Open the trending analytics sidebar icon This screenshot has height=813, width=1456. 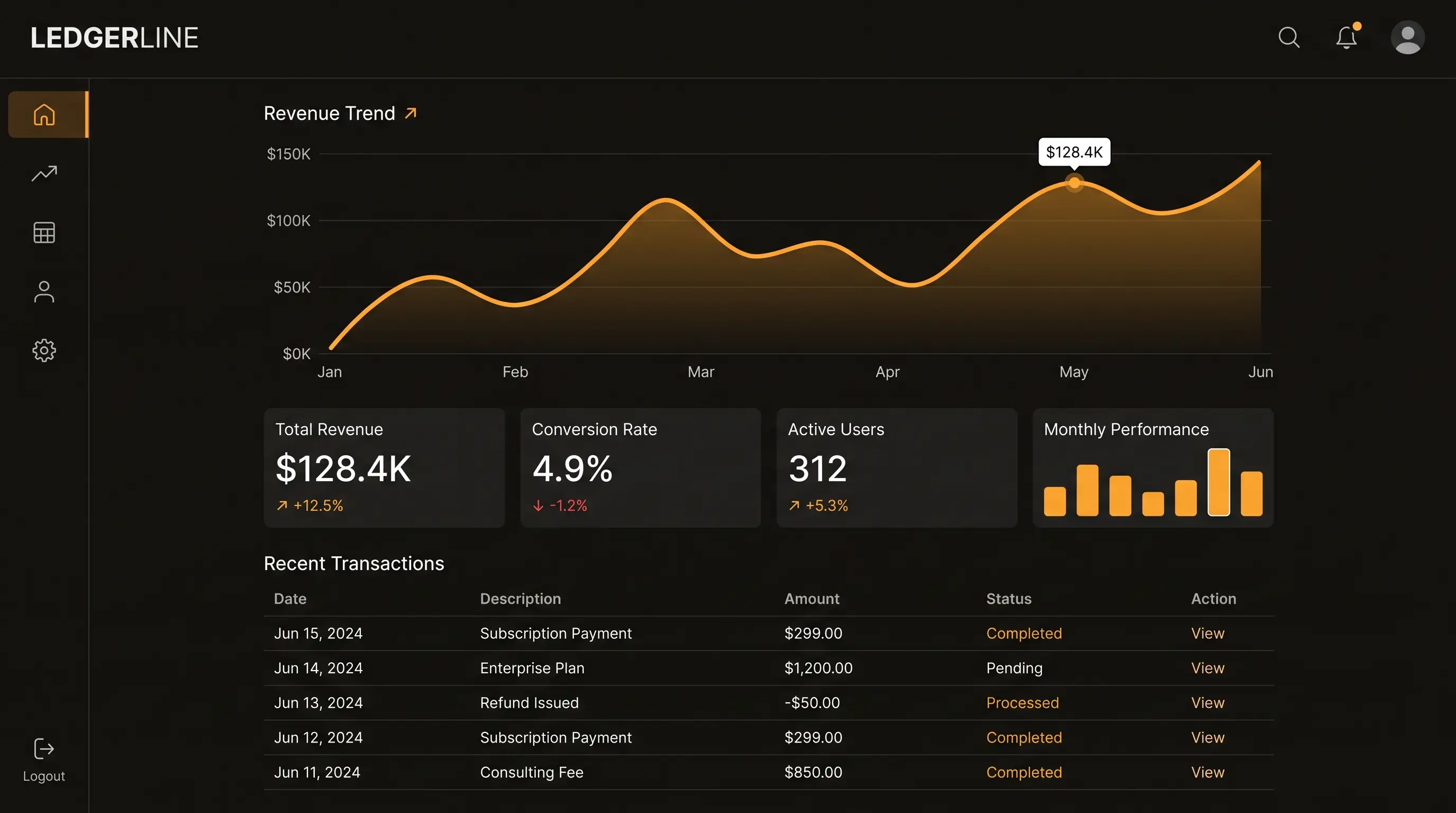(44, 174)
